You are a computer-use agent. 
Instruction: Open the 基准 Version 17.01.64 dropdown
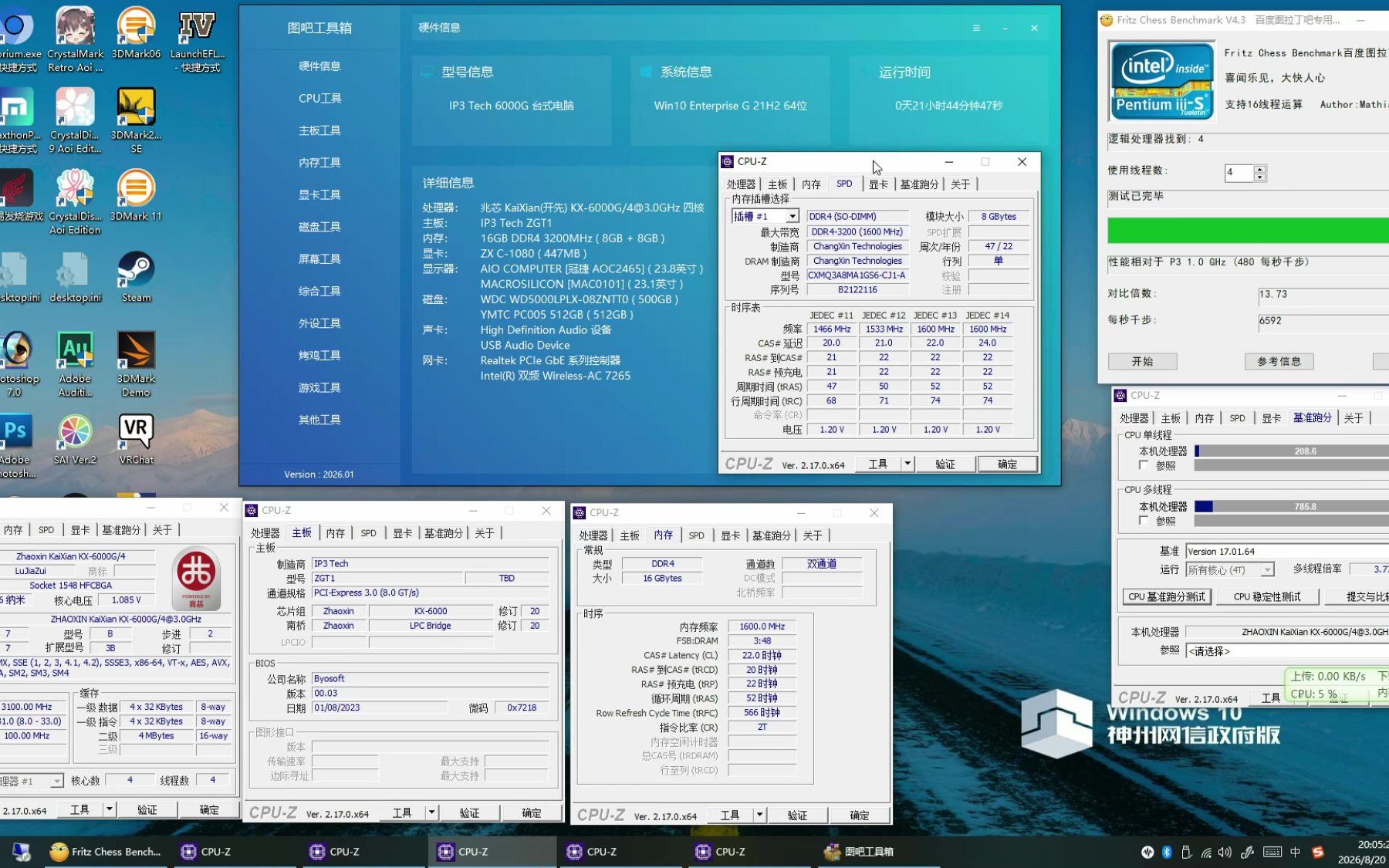click(1287, 551)
